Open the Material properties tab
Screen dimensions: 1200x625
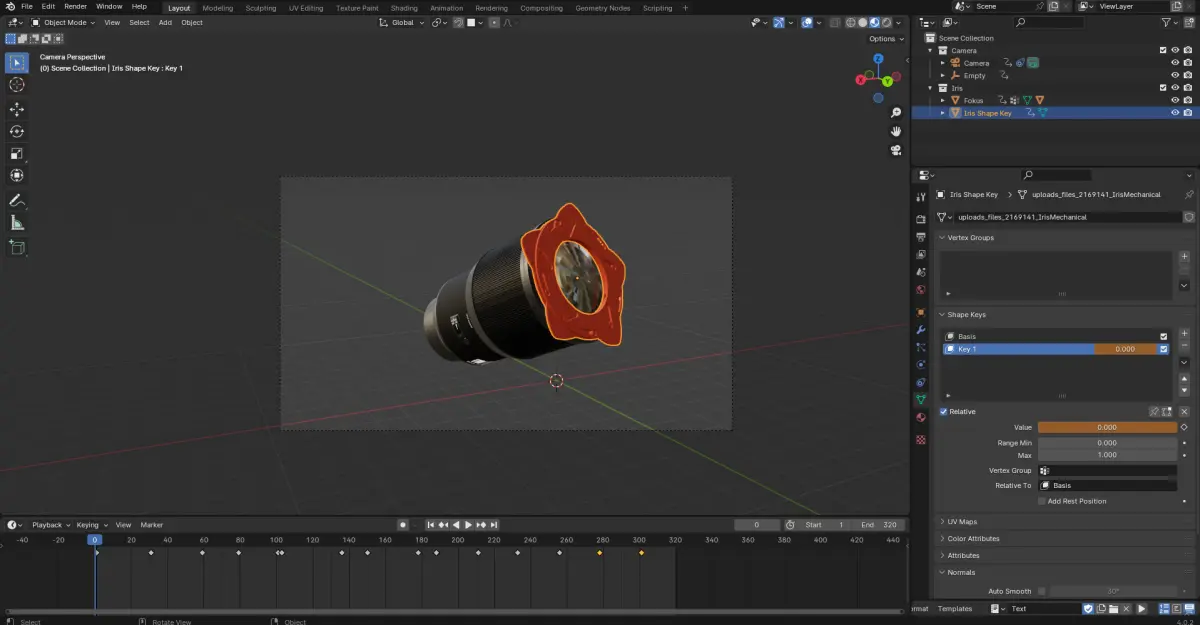coord(921,418)
